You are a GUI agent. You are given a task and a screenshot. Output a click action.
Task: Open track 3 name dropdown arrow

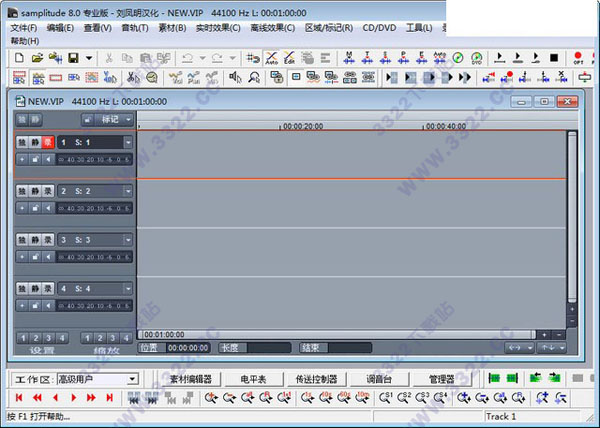(128, 240)
